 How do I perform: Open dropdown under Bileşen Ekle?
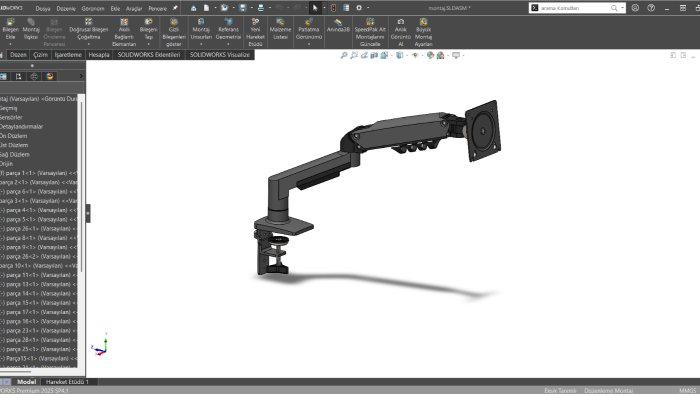tap(10, 44)
